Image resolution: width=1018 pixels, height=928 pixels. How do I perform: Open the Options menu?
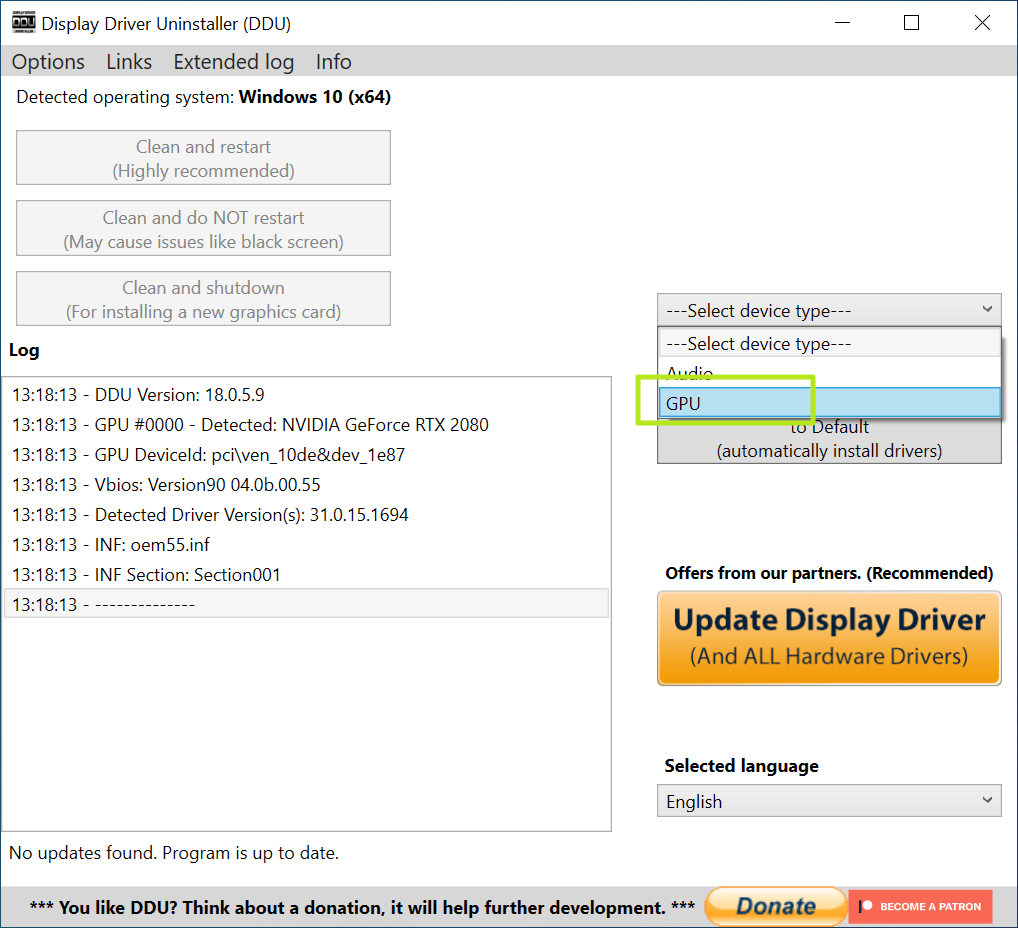(x=47, y=61)
